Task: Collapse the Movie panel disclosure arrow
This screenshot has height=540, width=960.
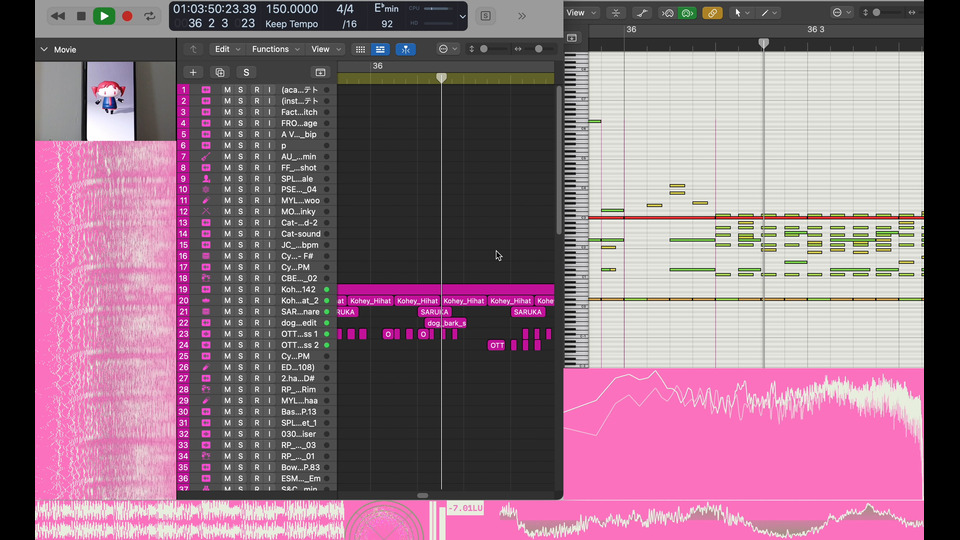Action: pos(44,49)
